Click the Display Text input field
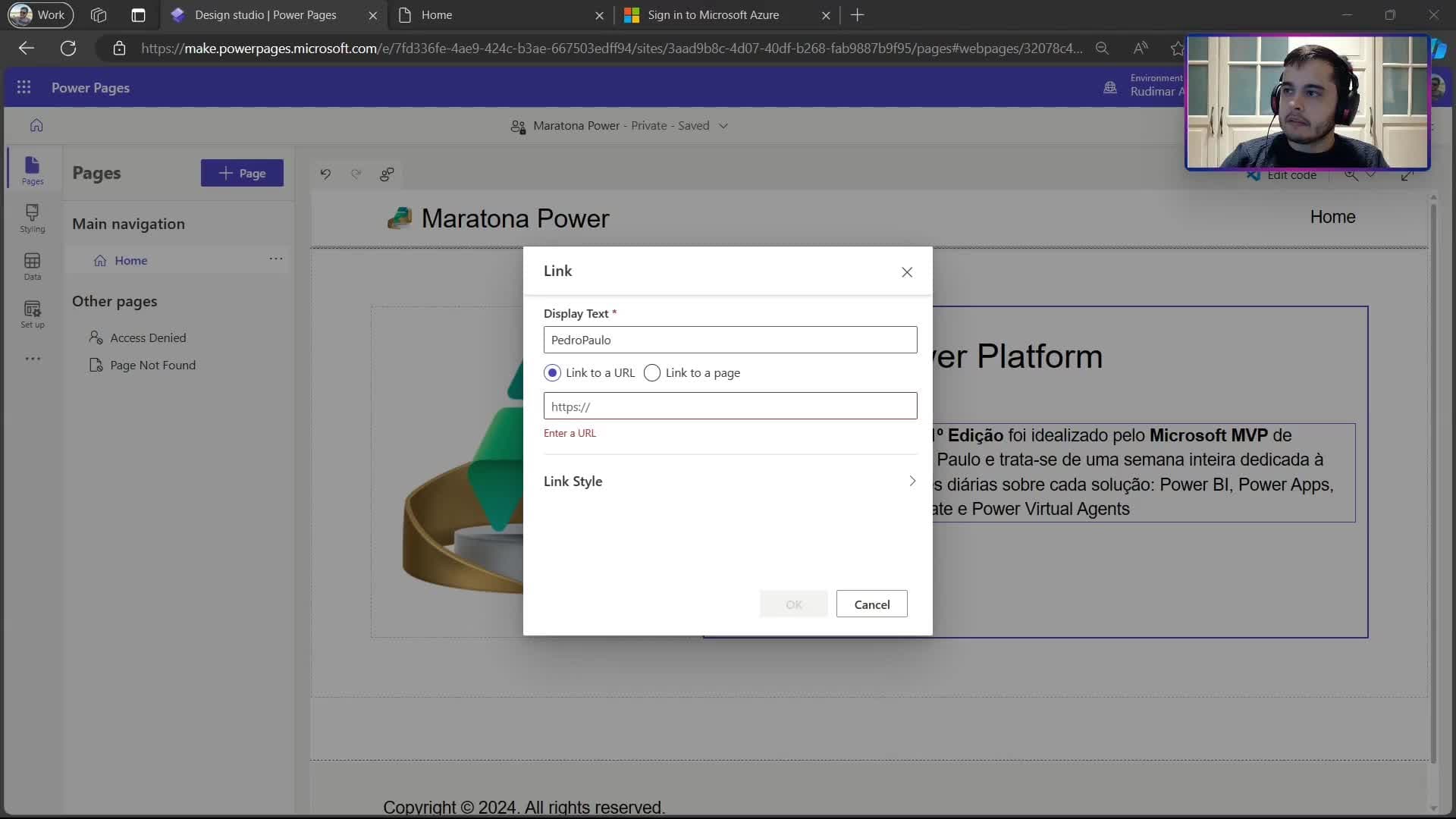1456x819 pixels. pyautogui.click(x=730, y=340)
